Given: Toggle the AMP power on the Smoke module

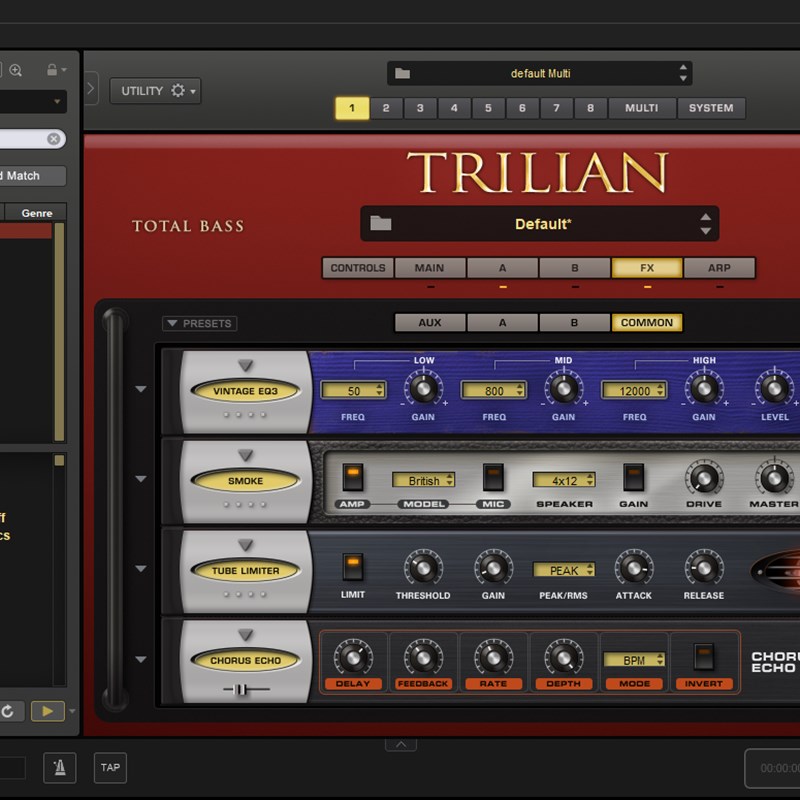Looking at the screenshot, I should click(x=354, y=478).
